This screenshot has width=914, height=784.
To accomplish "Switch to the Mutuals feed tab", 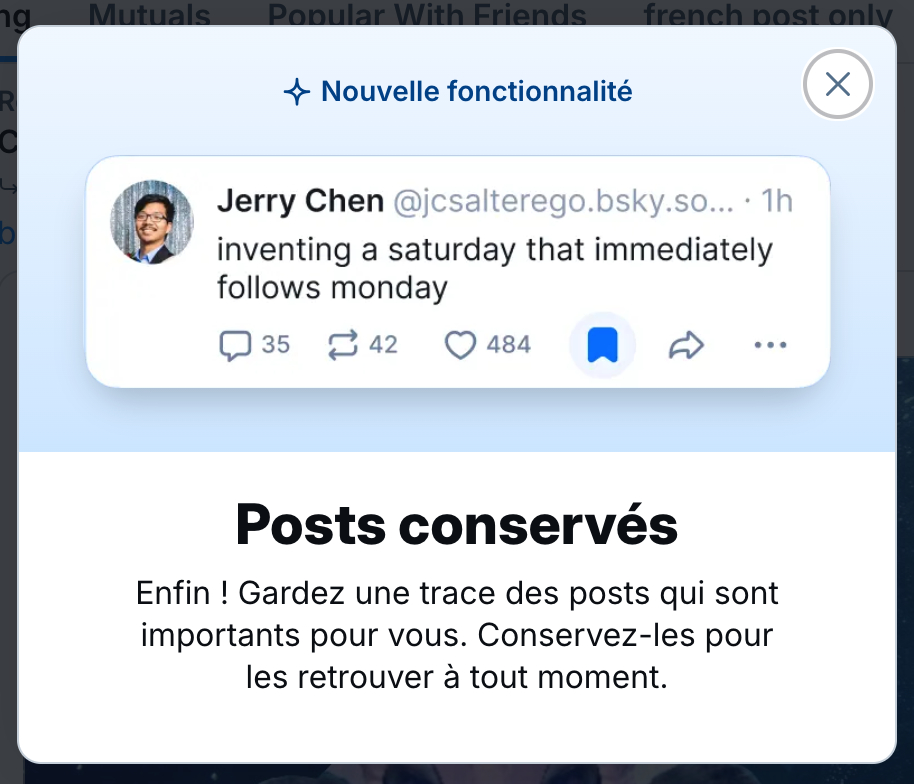I will [x=150, y=15].
